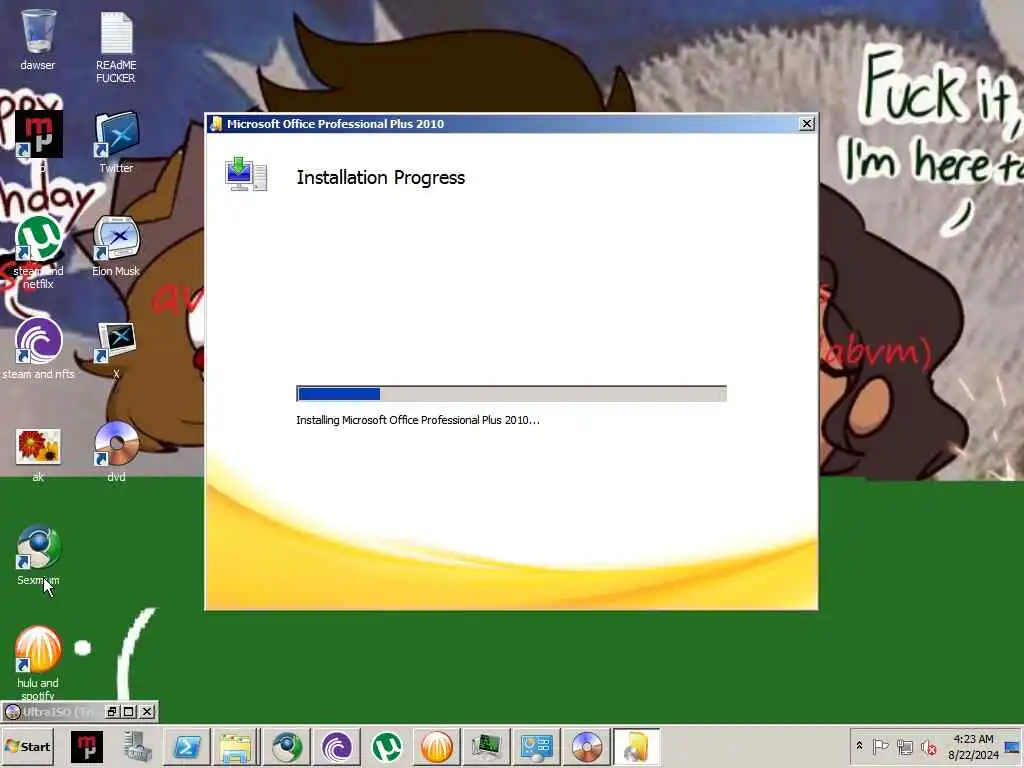Open the Sexmium browser shortcut

(x=38, y=547)
